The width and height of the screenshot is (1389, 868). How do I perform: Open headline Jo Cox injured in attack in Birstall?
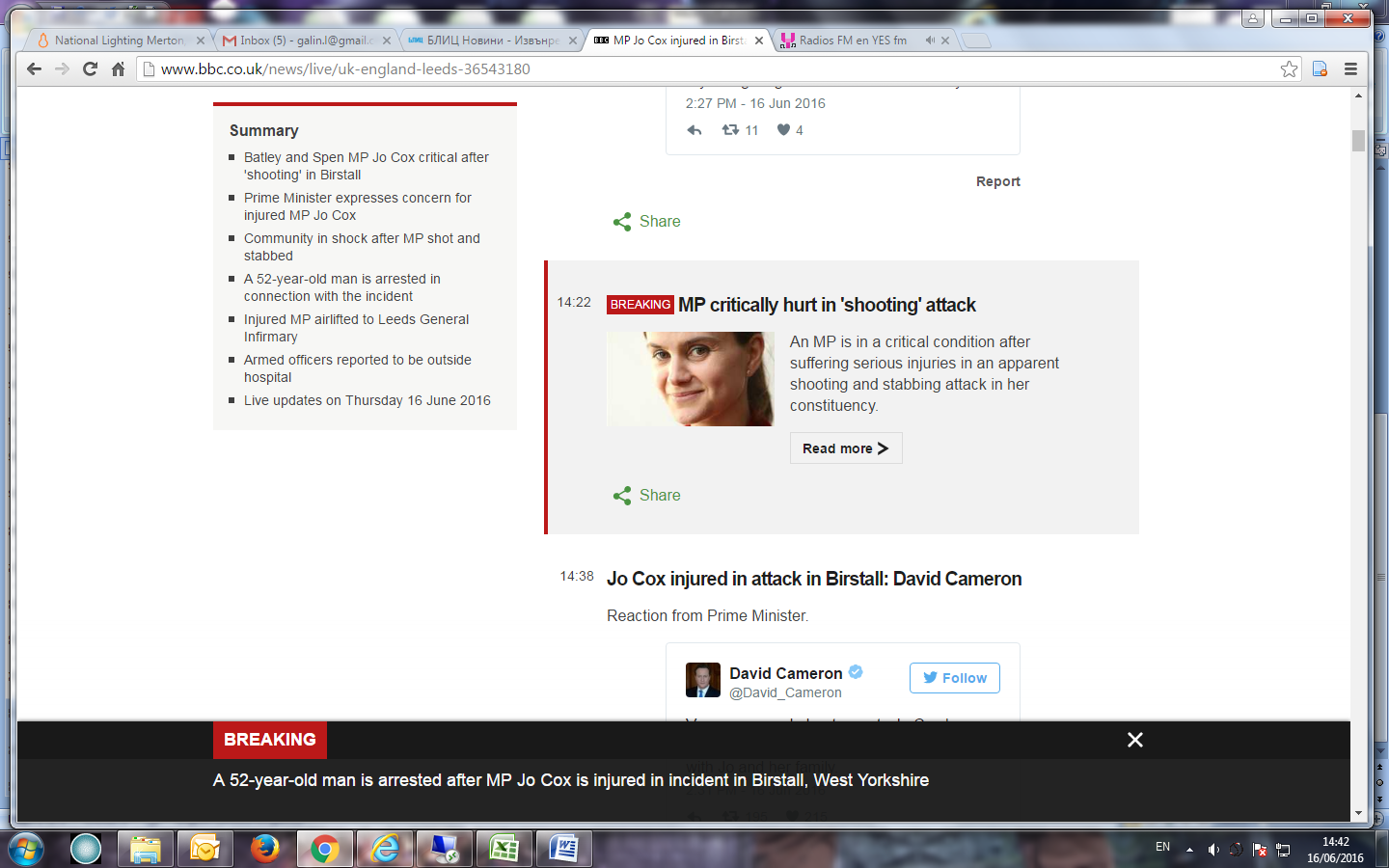pos(814,579)
